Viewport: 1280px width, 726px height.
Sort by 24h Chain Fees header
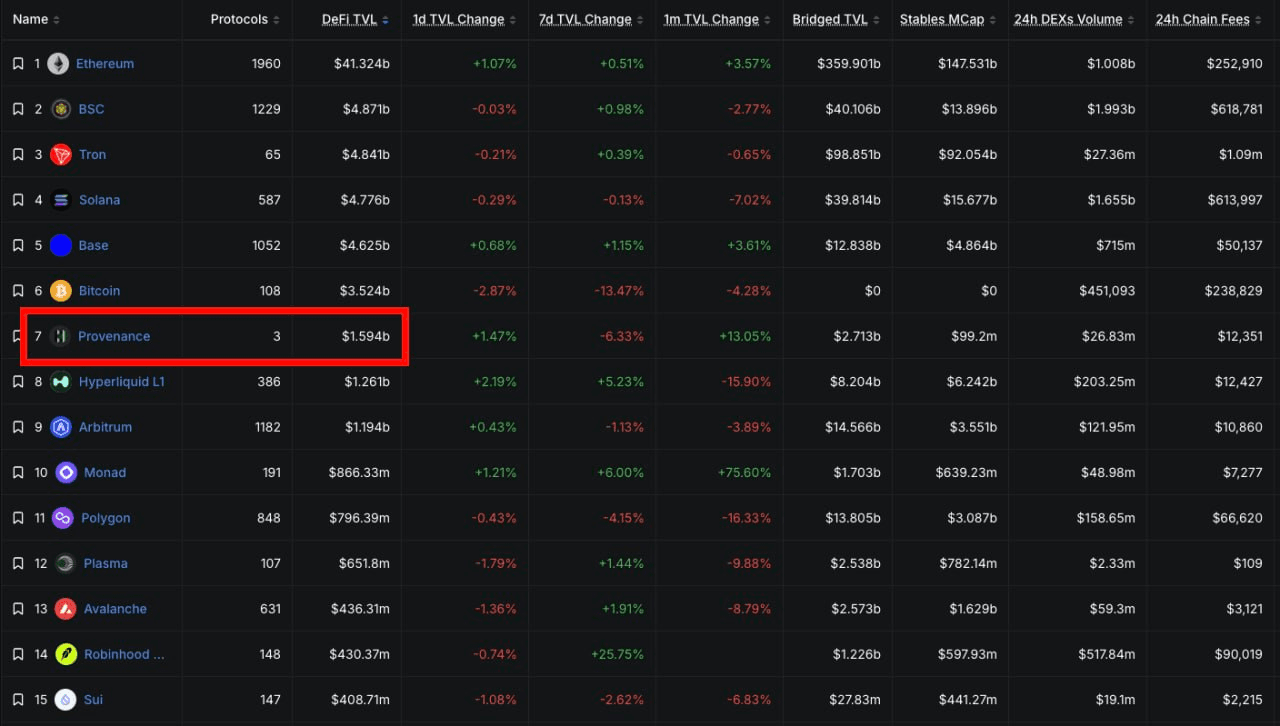[x=1210, y=20]
